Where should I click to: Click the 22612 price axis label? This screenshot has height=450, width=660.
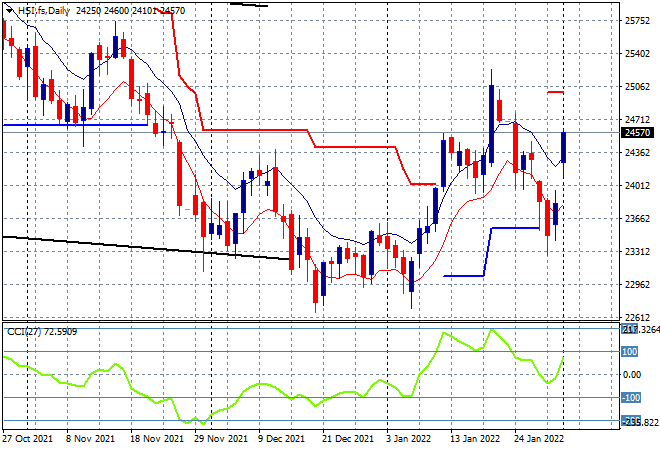pos(637,317)
